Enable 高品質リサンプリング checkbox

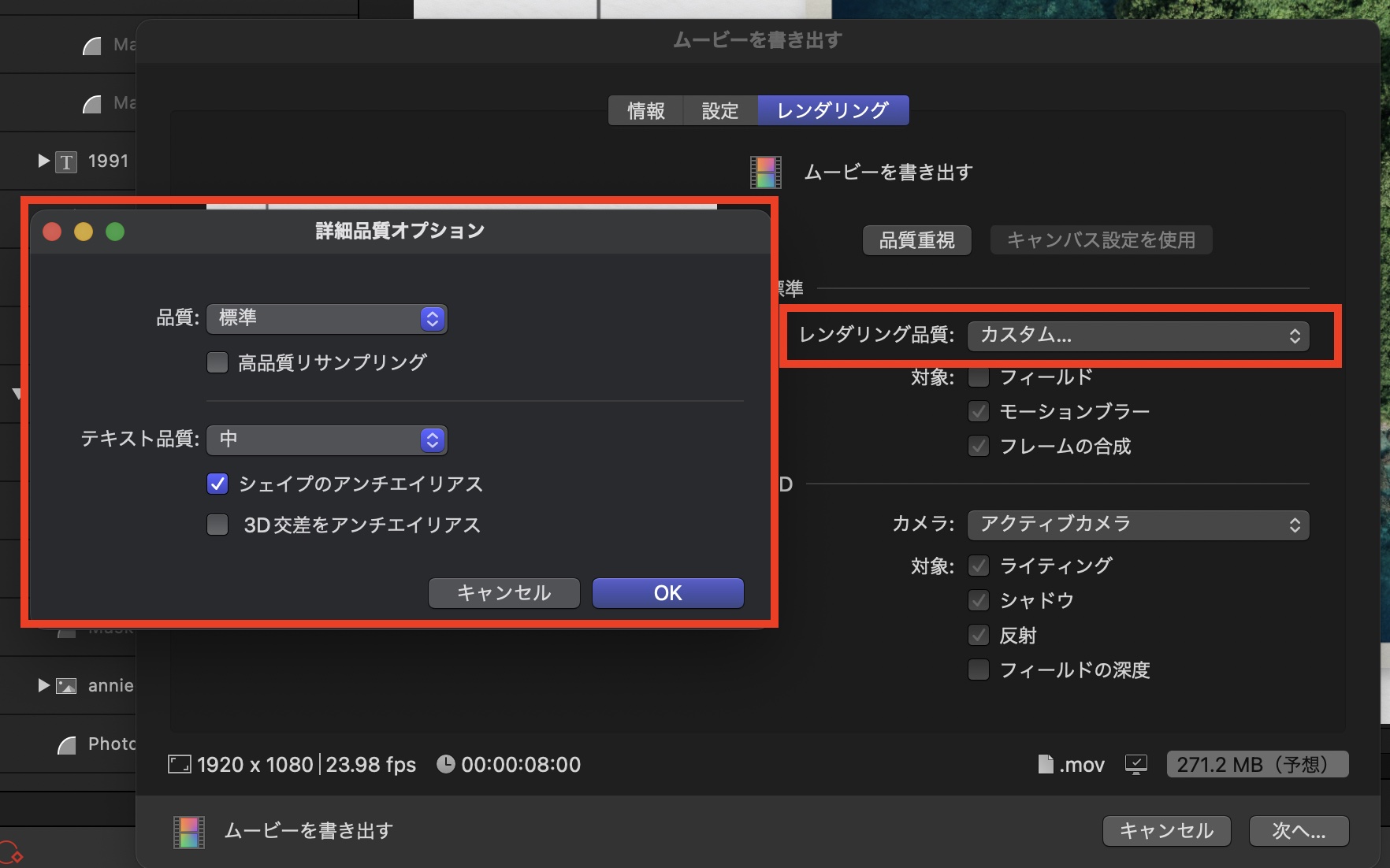217,362
